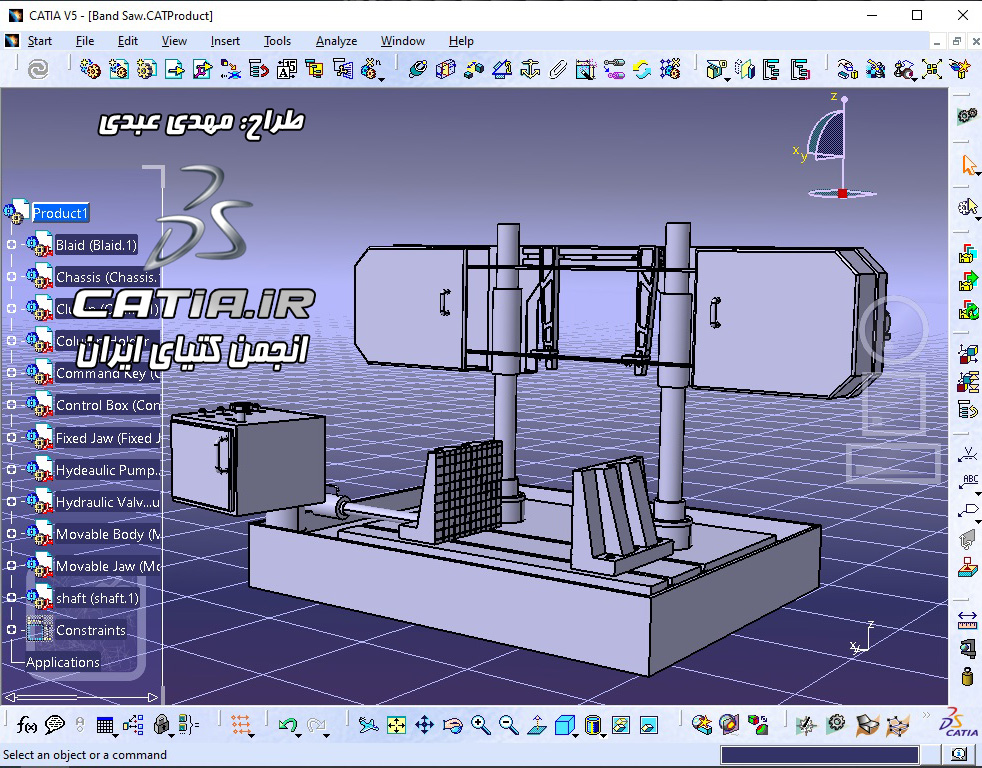Click the power input field in status bar

(820, 755)
